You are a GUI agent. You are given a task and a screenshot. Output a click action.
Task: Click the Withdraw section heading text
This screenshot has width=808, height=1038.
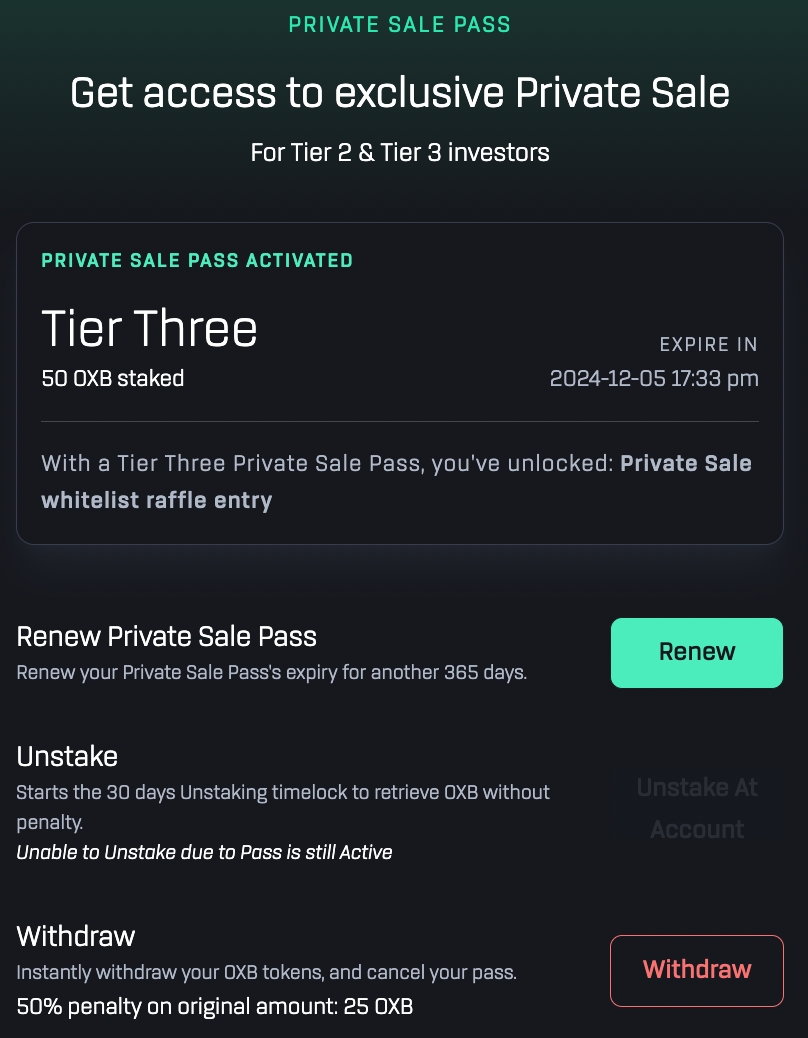[x=76, y=936]
